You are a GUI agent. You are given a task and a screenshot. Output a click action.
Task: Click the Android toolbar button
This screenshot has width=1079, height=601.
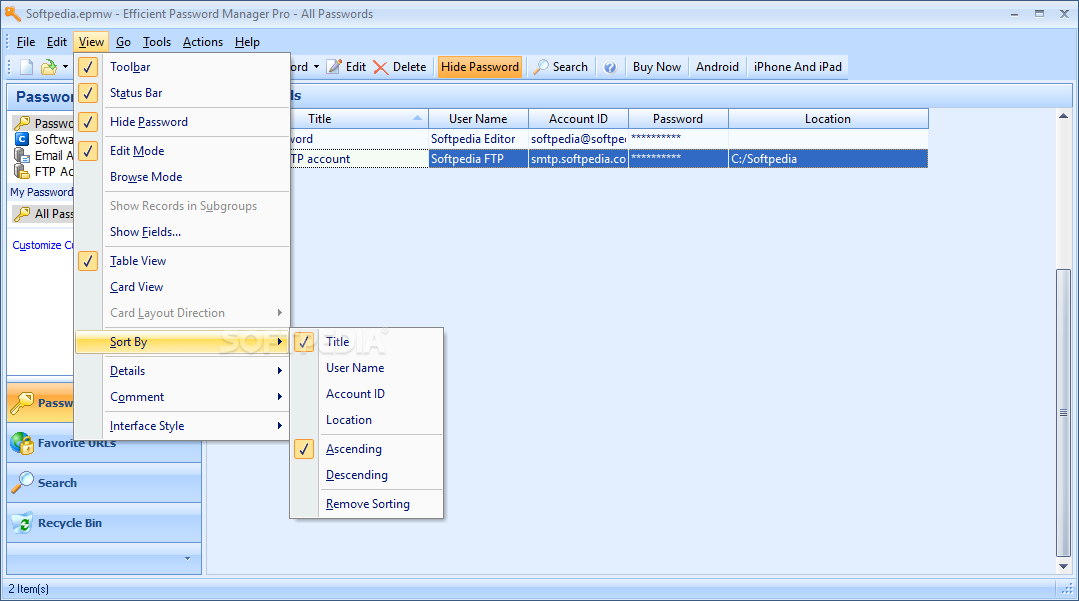pyautogui.click(x=717, y=67)
